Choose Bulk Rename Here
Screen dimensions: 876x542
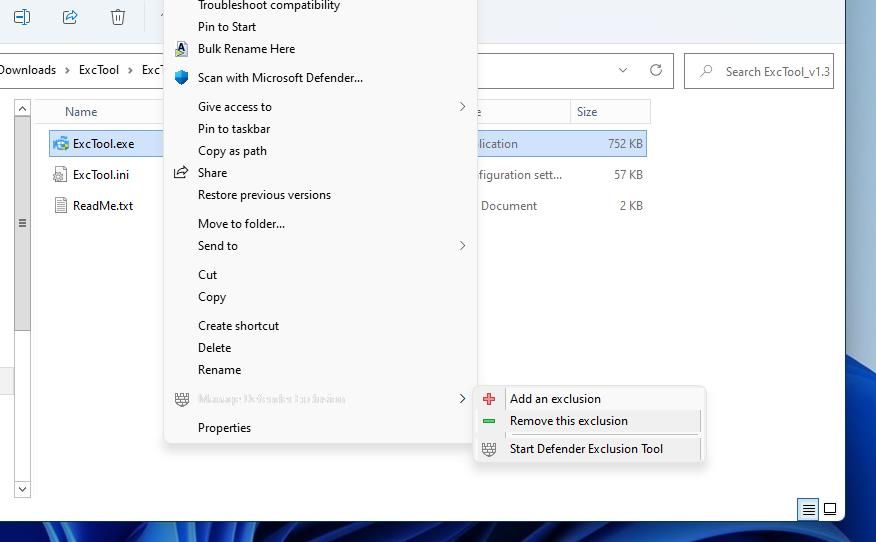pyautogui.click(x=246, y=49)
